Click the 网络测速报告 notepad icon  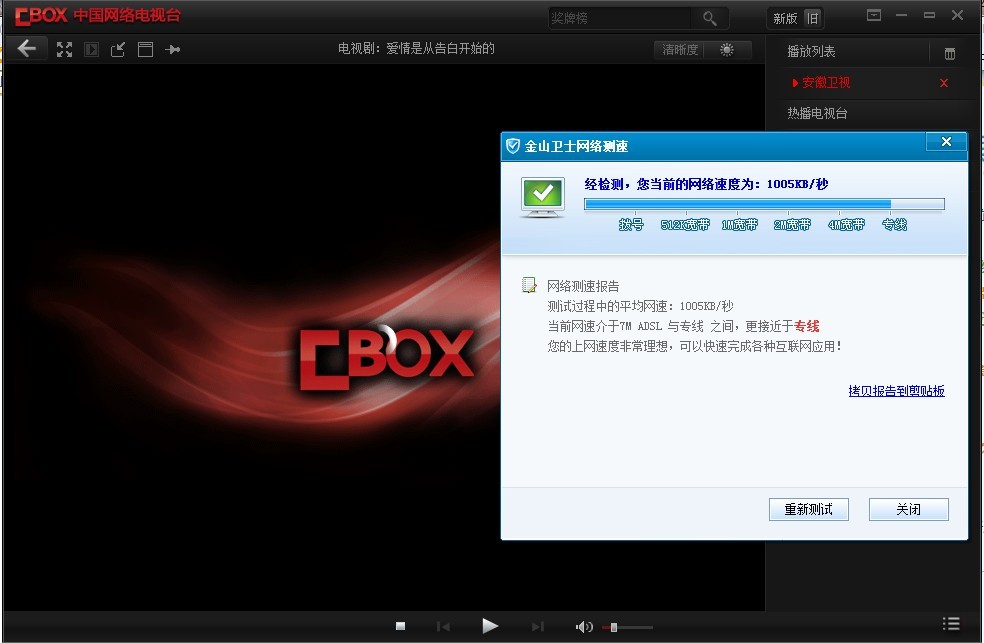(x=529, y=285)
